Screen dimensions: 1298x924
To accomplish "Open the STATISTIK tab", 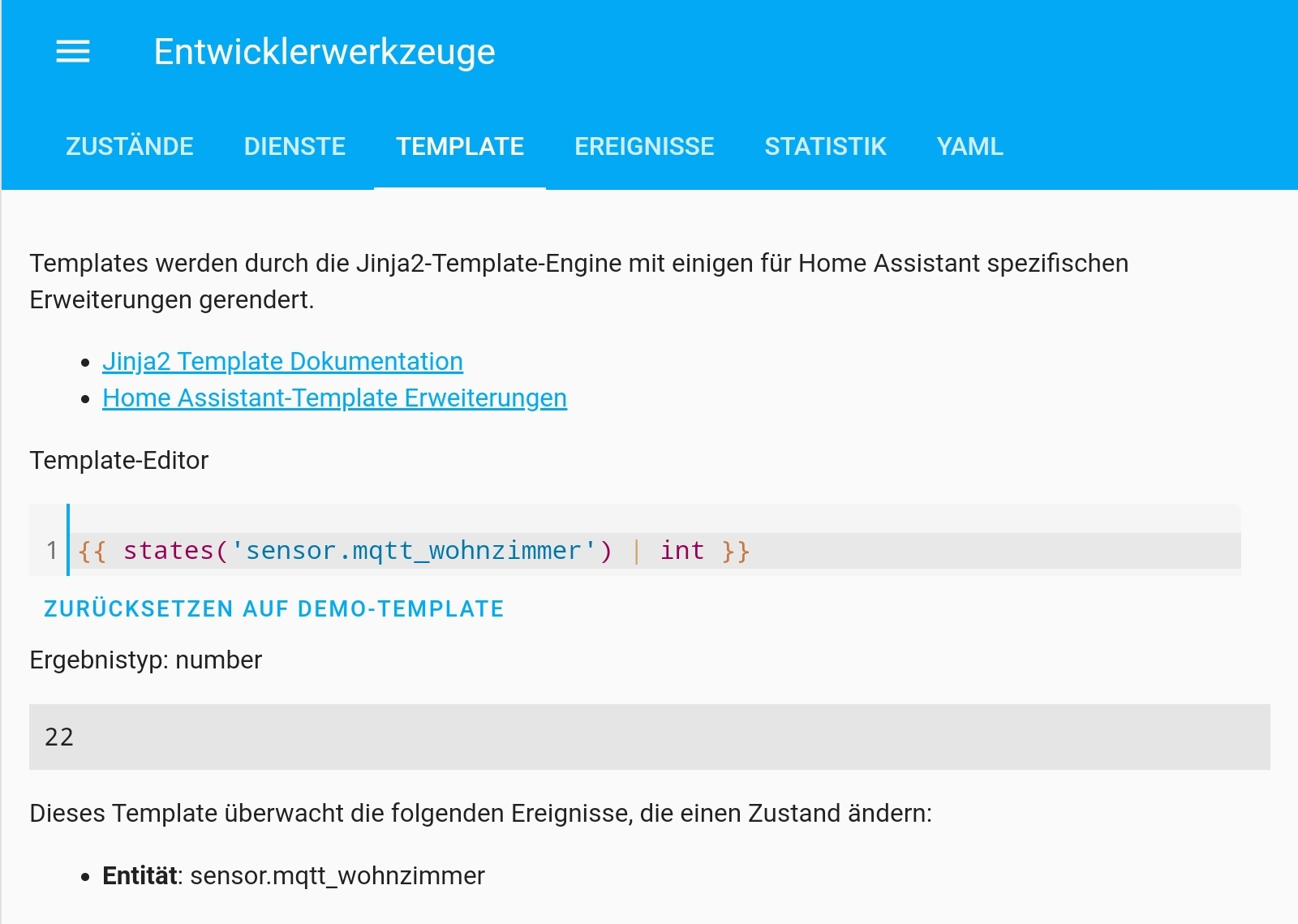I will pos(825,147).
